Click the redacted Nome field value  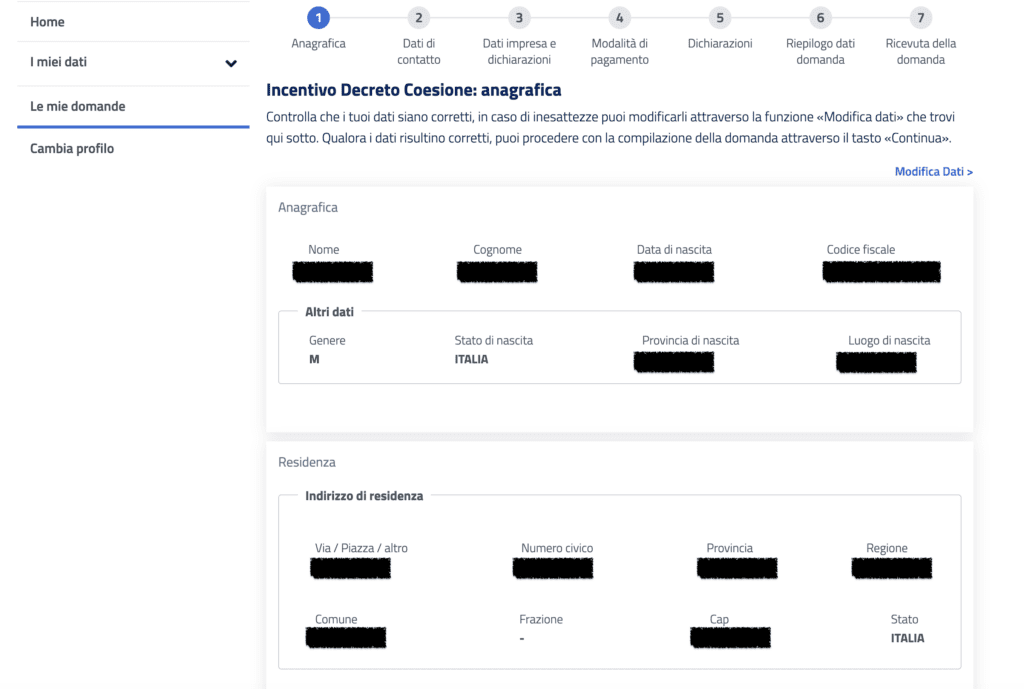tap(333, 271)
